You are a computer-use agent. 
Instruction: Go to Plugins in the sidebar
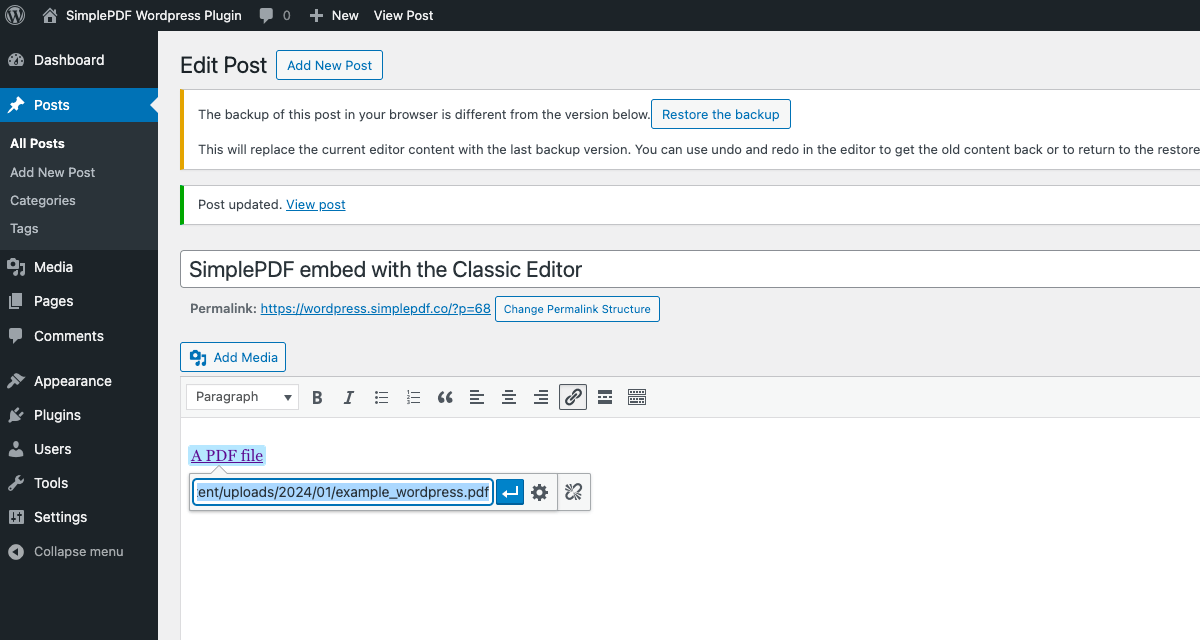57,415
